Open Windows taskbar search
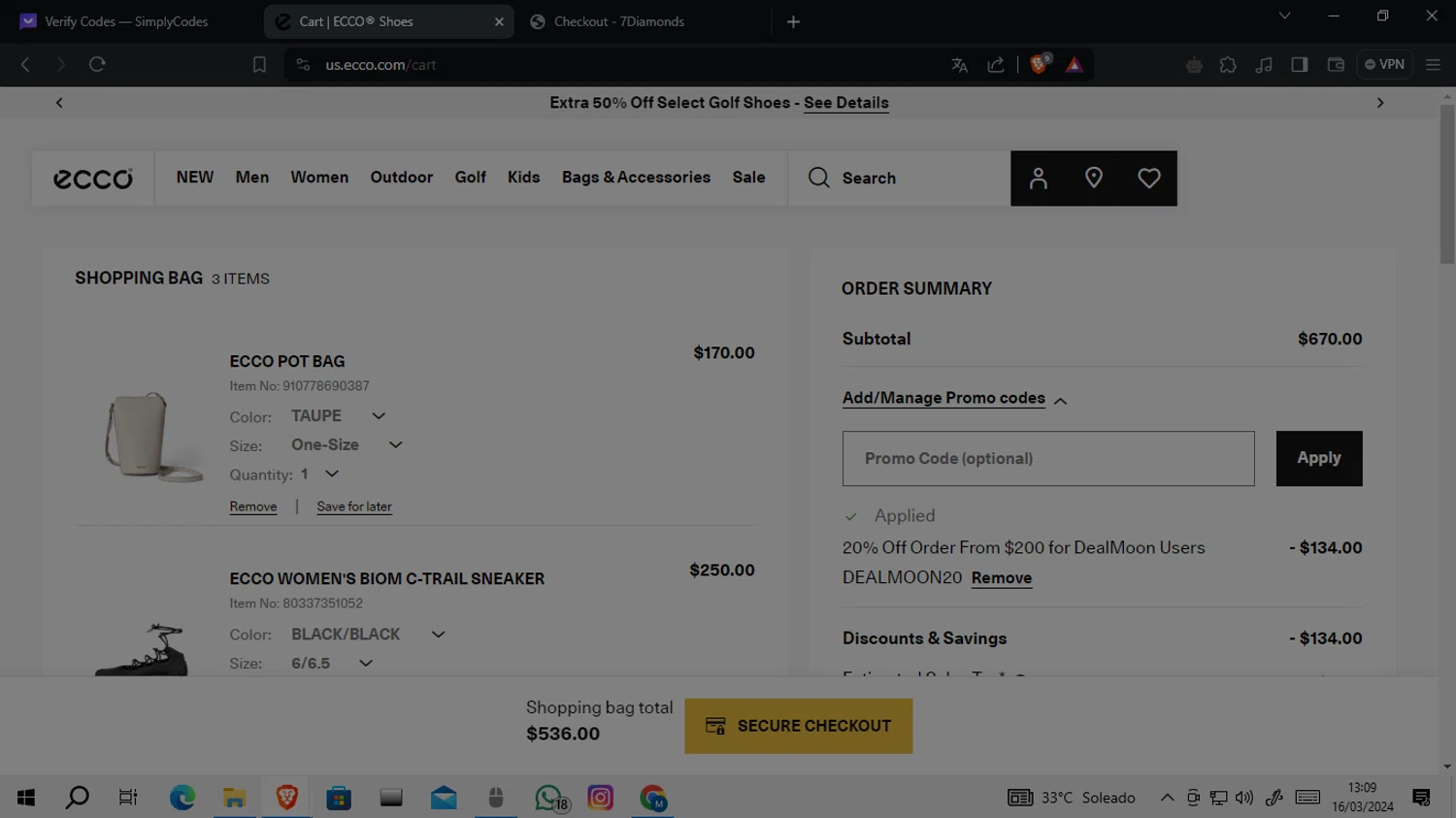The image size is (1456, 818). pos(78,798)
